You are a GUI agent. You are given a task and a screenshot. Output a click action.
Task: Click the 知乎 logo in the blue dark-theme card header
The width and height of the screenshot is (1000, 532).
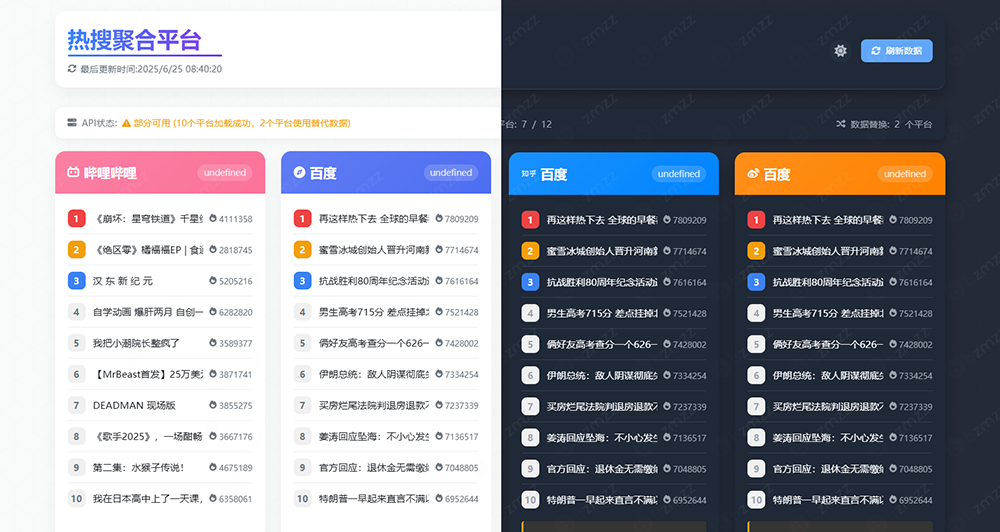tap(528, 174)
